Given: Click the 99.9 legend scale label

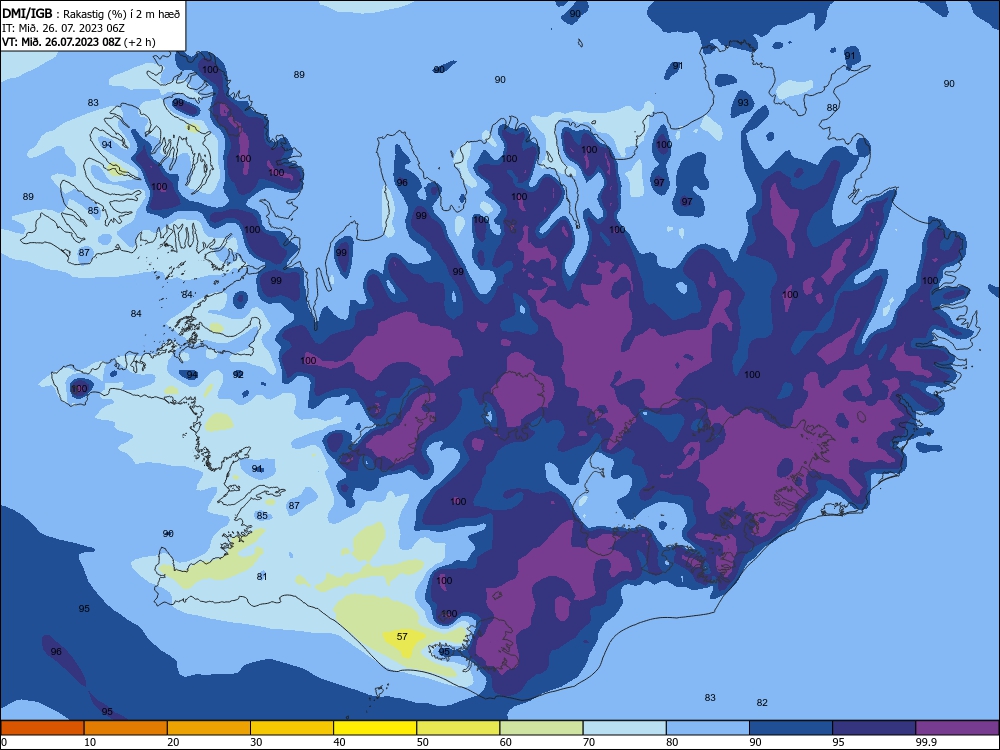Looking at the screenshot, I should [925, 742].
